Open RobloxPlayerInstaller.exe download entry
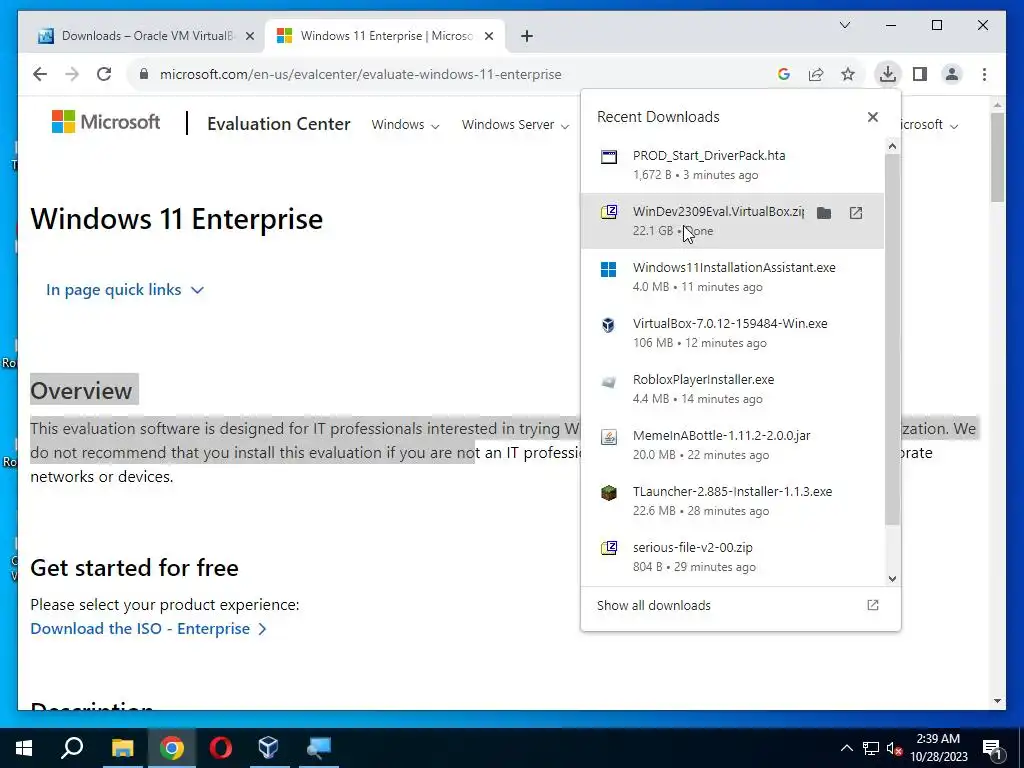The image size is (1024, 768). 732,389
